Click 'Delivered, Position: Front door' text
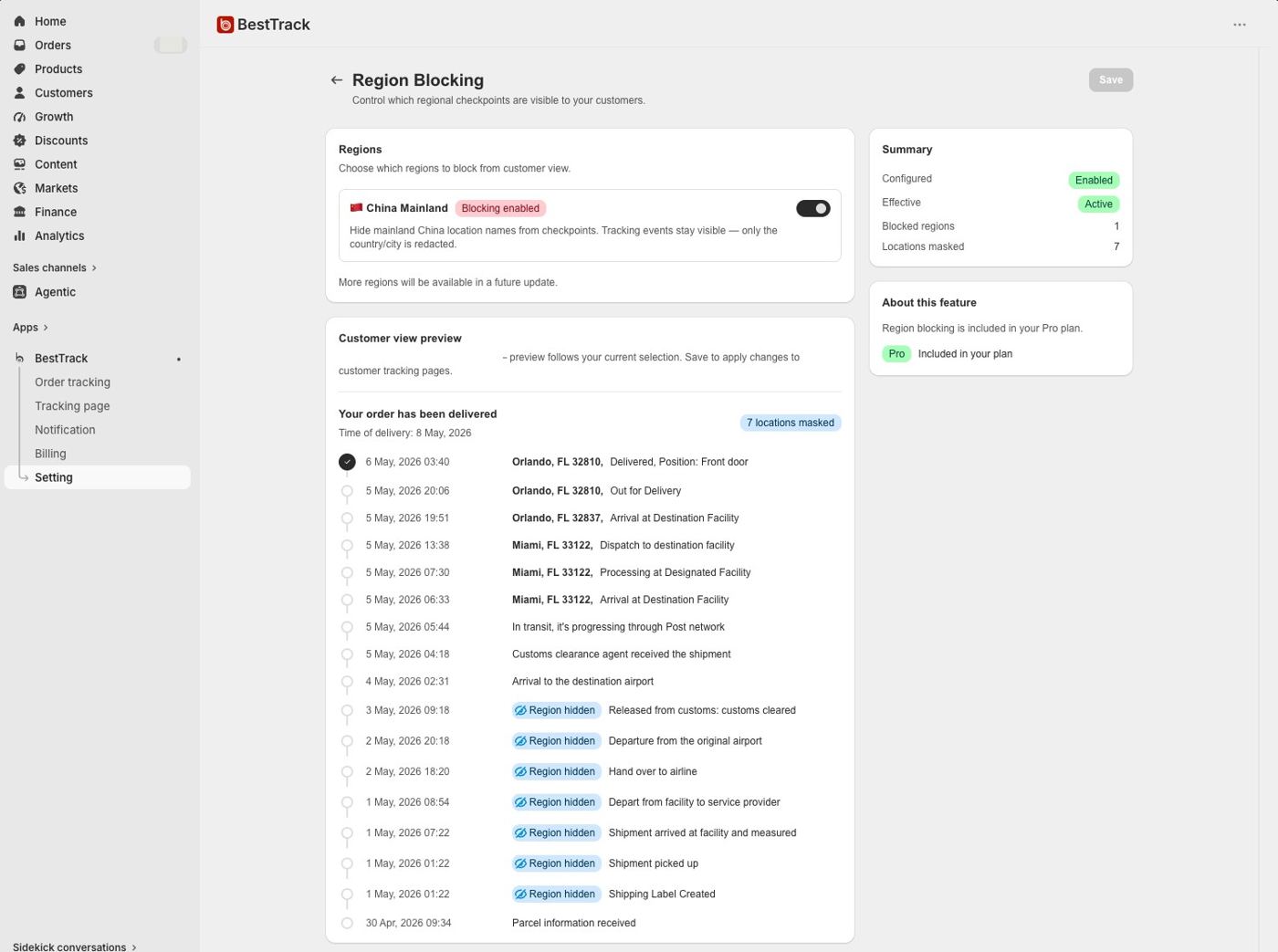1278x952 pixels. click(679, 462)
